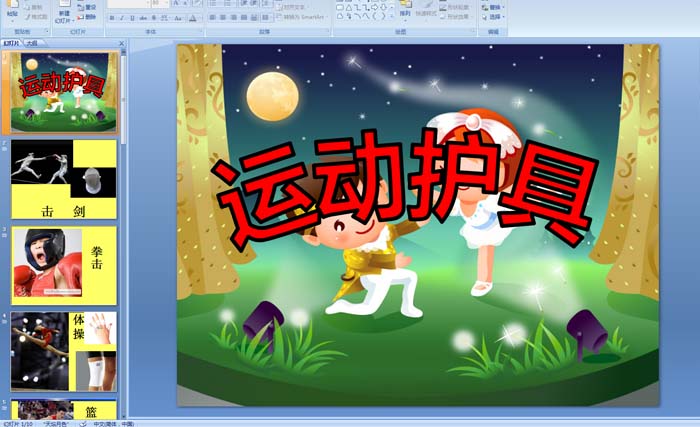This screenshot has width=700, height=427.
Task: Open the clipboard group dialog launcher
Action: [x=47, y=31]
